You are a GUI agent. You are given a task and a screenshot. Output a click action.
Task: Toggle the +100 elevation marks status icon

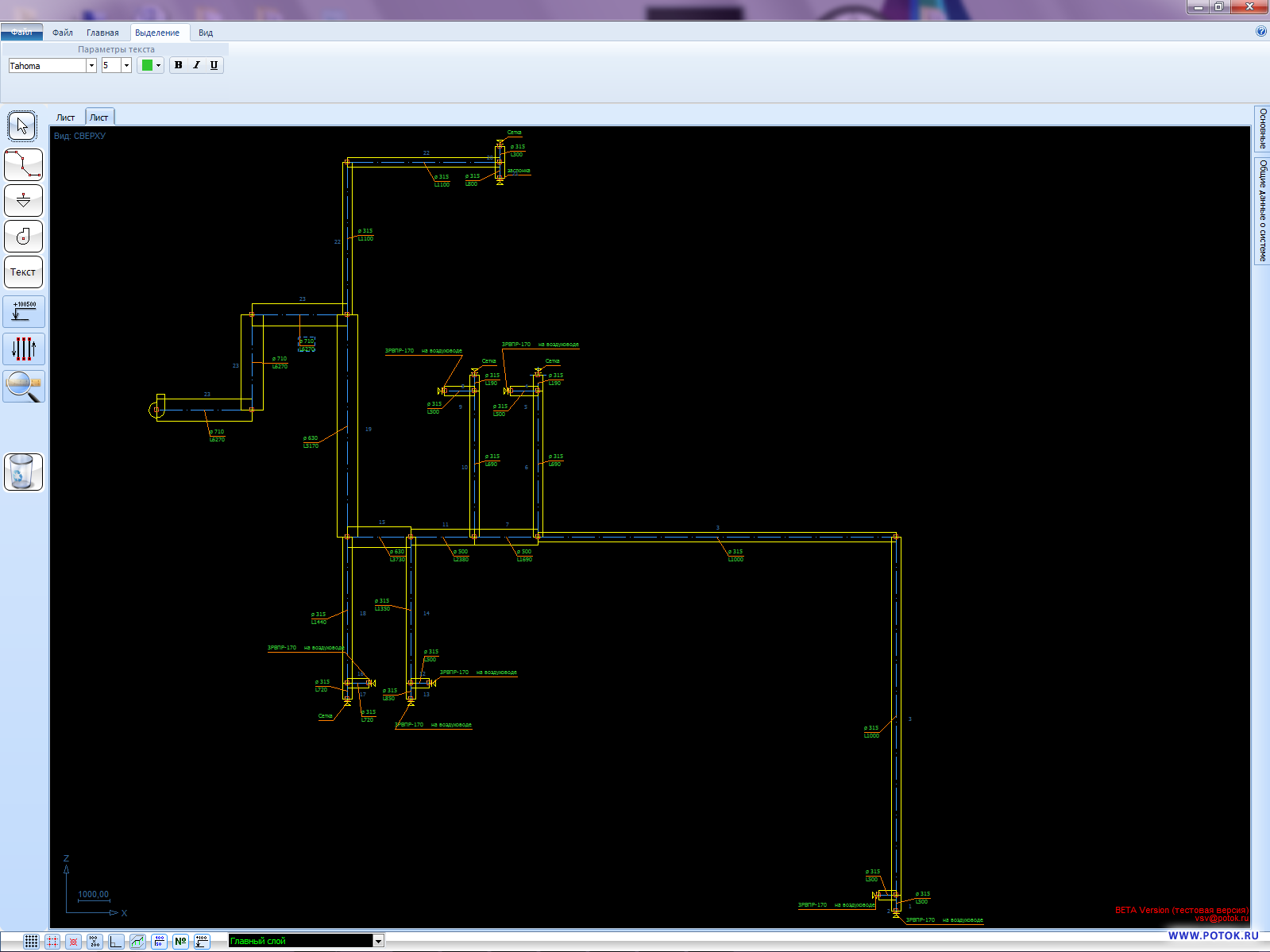[x=203, y=941]
